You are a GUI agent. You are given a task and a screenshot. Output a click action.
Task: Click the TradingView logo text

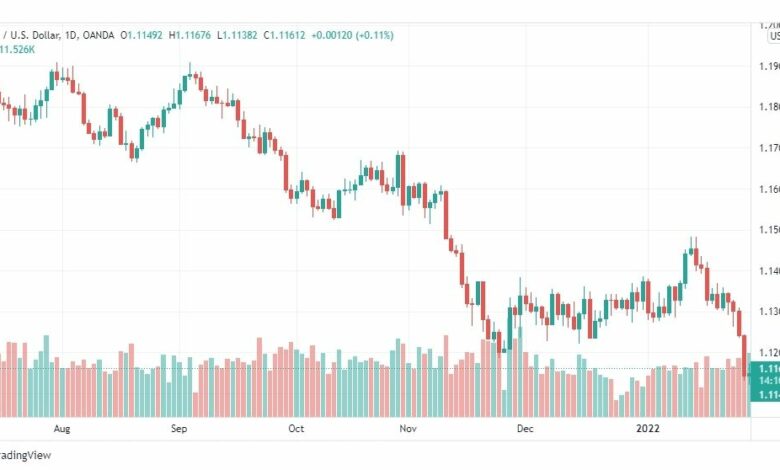[25, 455]
